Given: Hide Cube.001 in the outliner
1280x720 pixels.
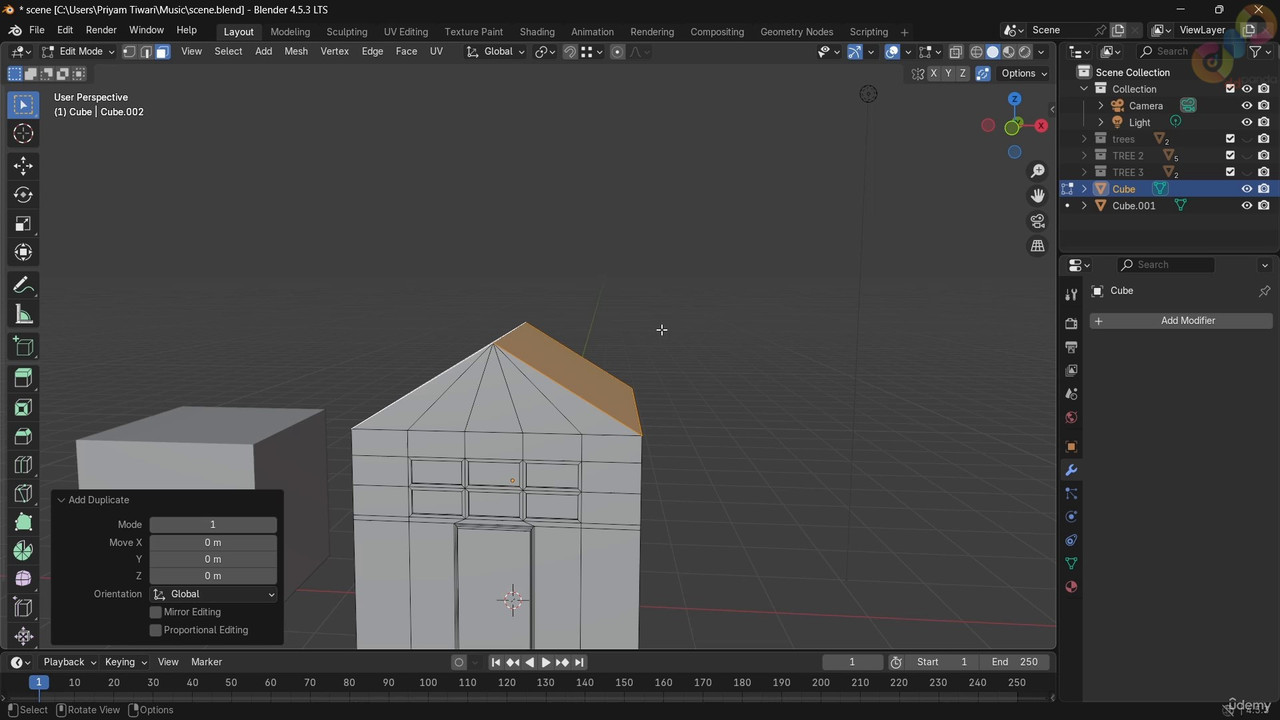Looking at the screenshot, I should [x=1247, y=206].
